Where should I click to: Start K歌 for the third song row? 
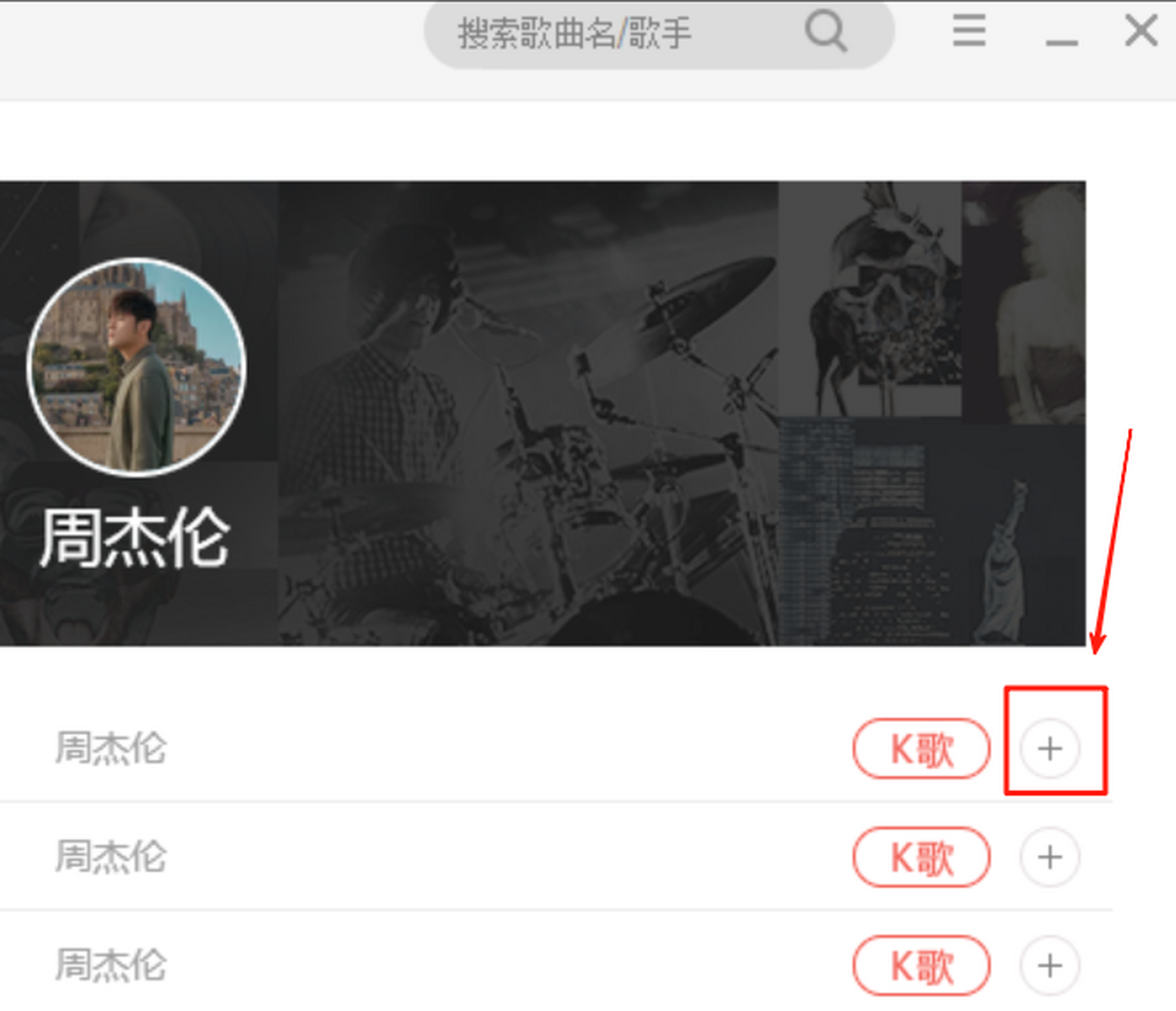click(921, 966)
